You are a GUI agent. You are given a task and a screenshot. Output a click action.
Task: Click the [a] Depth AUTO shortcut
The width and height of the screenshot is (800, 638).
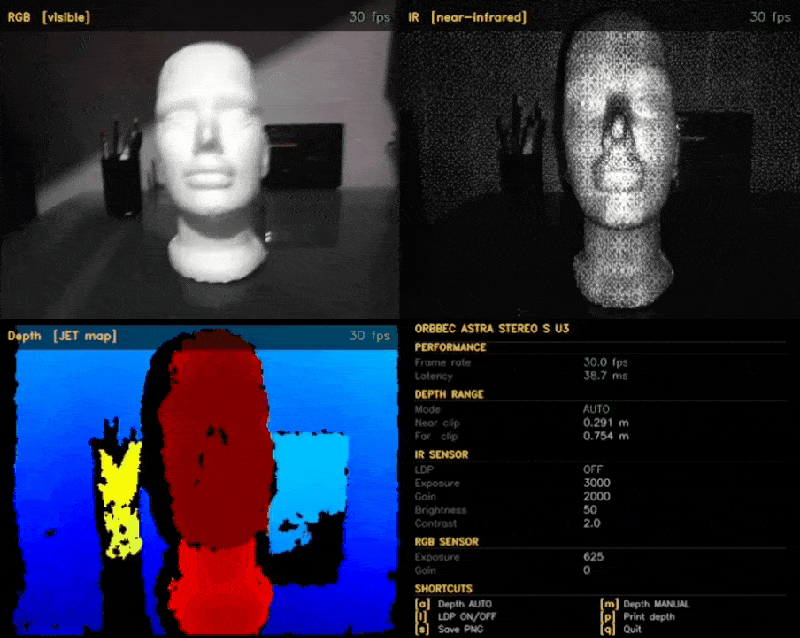454,604
